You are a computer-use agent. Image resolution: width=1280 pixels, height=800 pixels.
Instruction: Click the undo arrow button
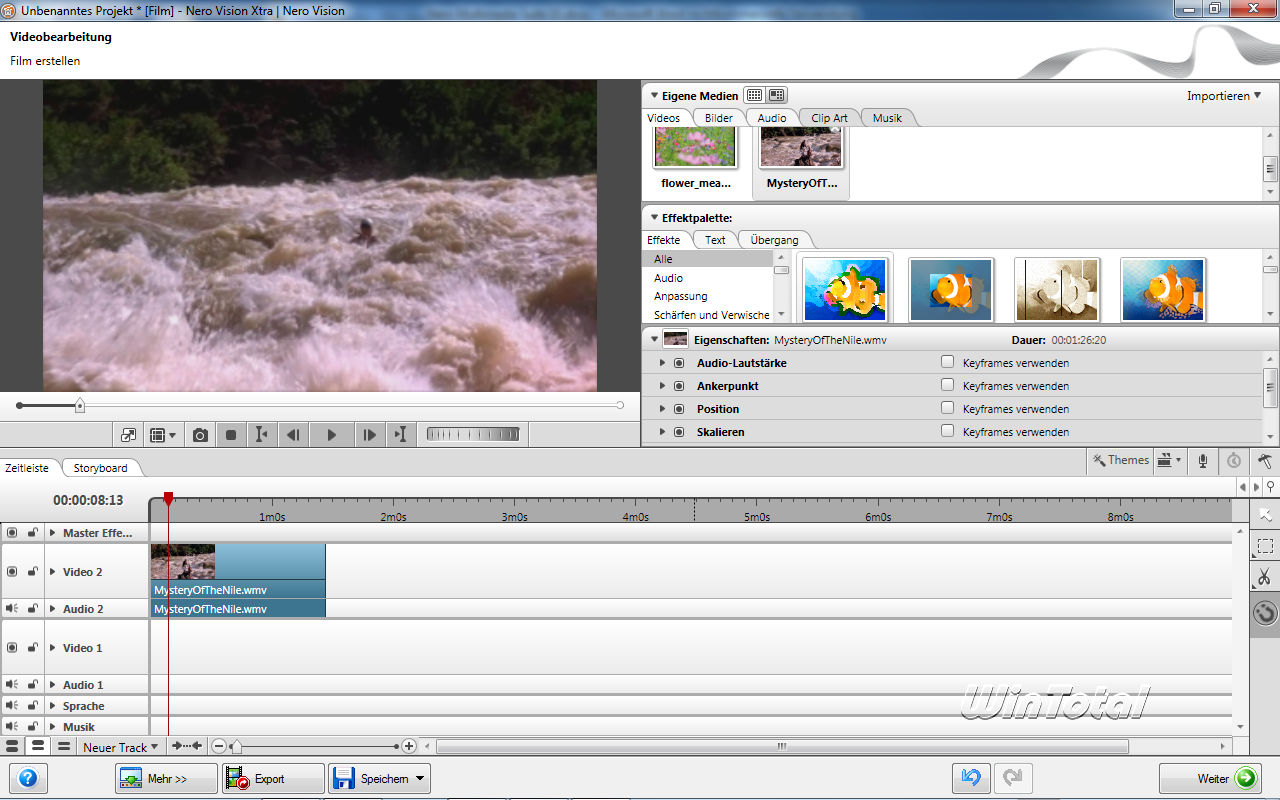coord(970,778)
